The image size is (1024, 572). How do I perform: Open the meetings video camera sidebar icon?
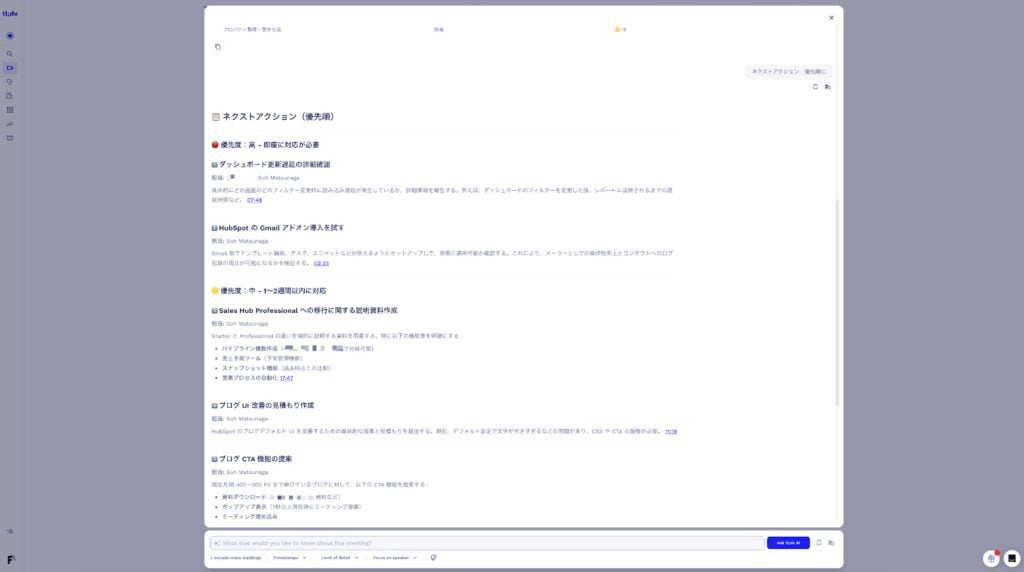click(10, 68)
